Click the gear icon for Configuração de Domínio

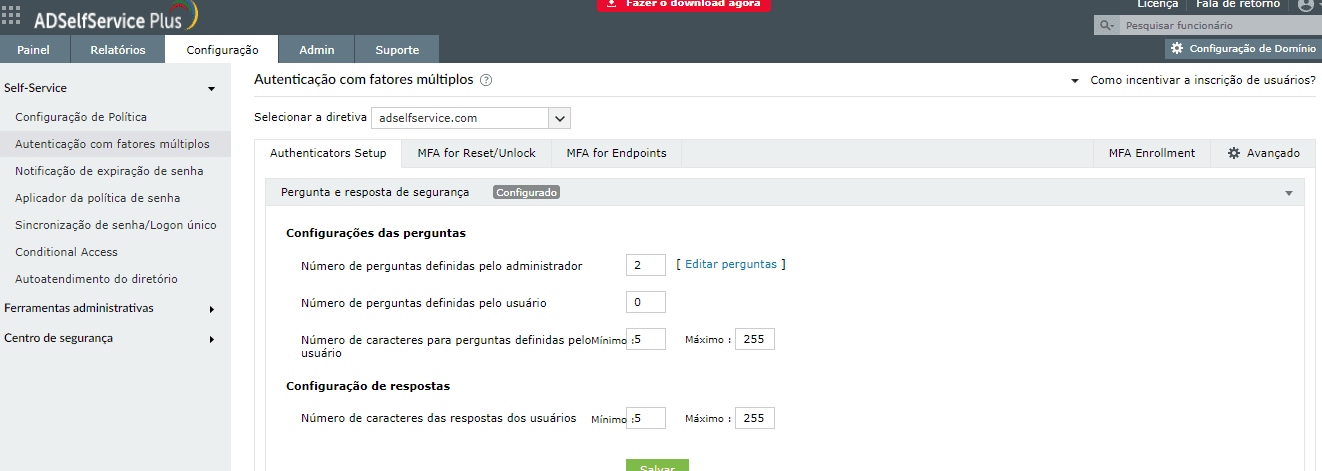click(x=1177, y=48)
